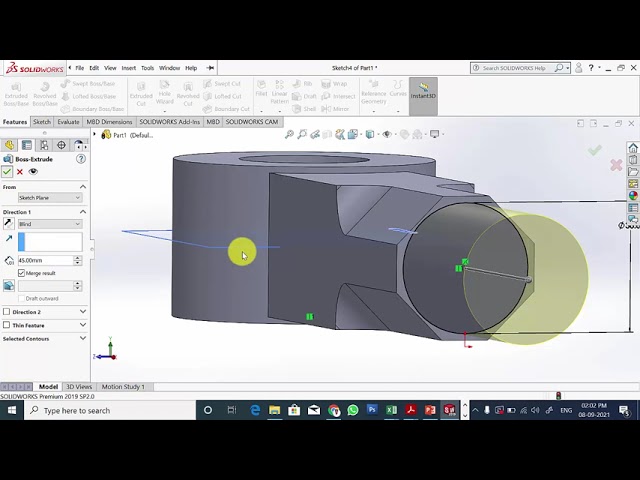Click the Shell feature tool

(x=304, y=109)
